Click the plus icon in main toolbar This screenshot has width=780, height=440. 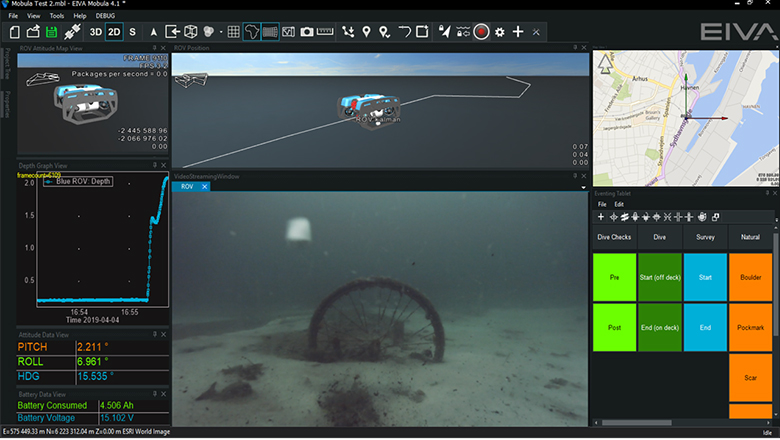tap(518, 32)
